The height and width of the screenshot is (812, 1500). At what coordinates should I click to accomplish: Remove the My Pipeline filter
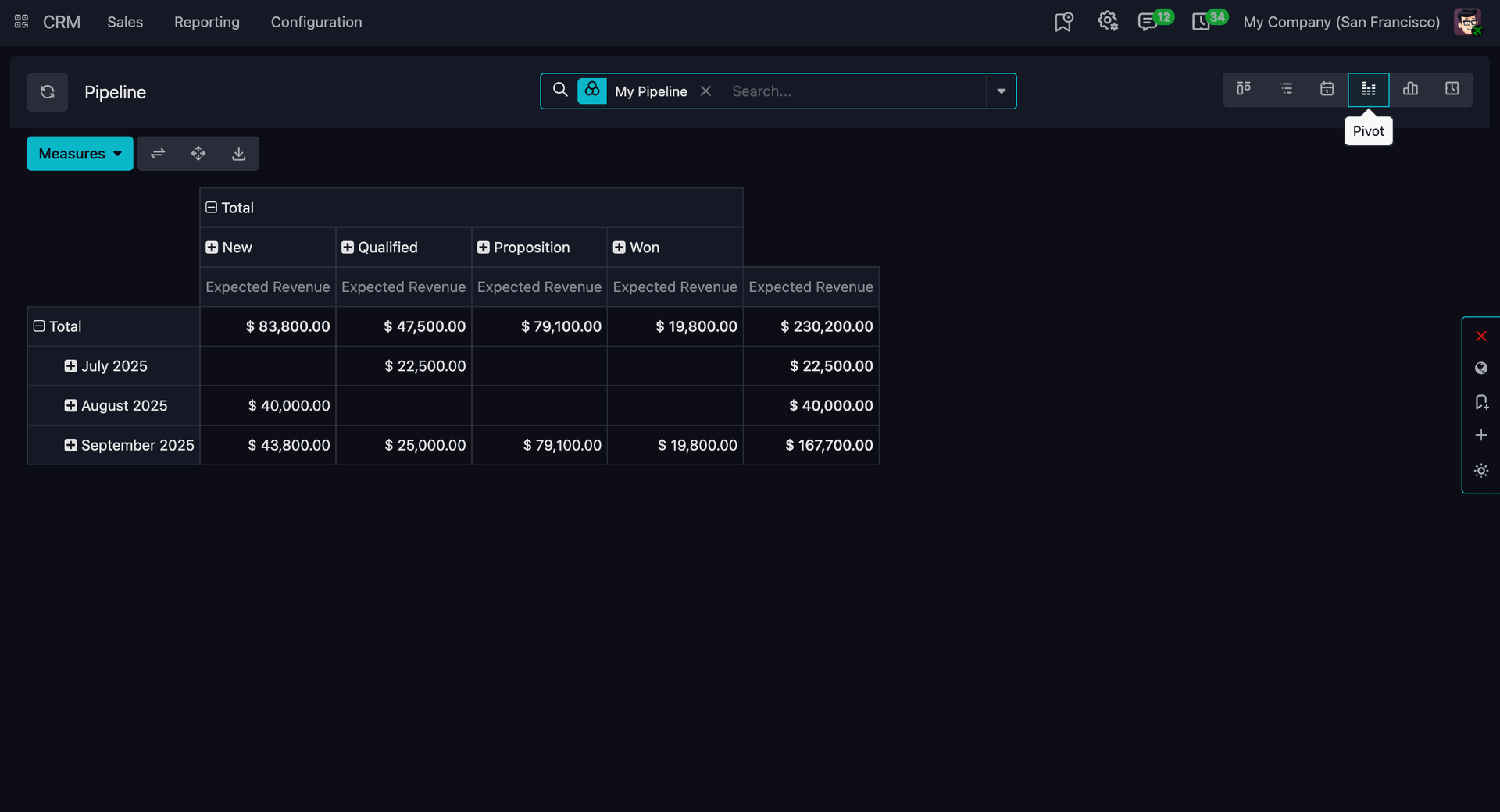coord(705,91)
